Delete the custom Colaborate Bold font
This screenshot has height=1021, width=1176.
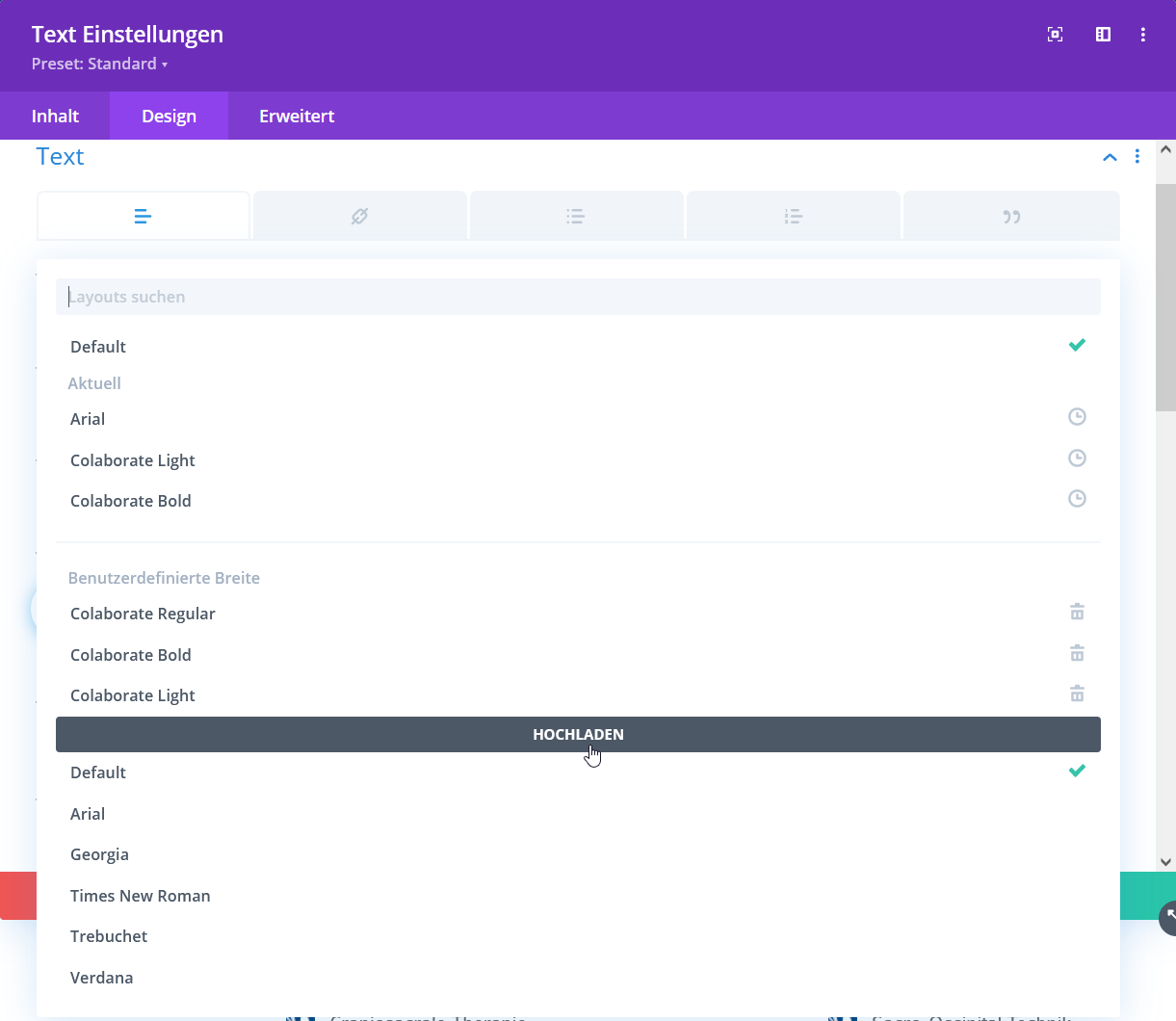tap(1077, 653)
